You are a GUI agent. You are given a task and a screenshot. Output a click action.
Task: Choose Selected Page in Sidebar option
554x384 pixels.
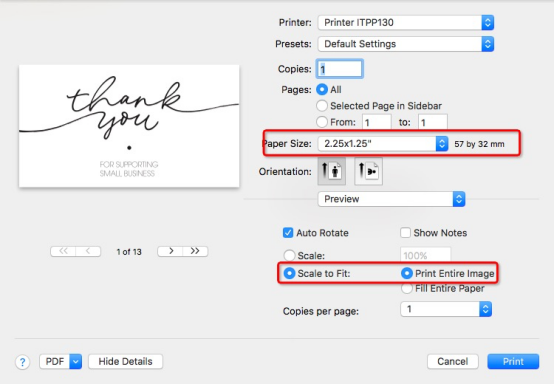[x=322, y=106]
